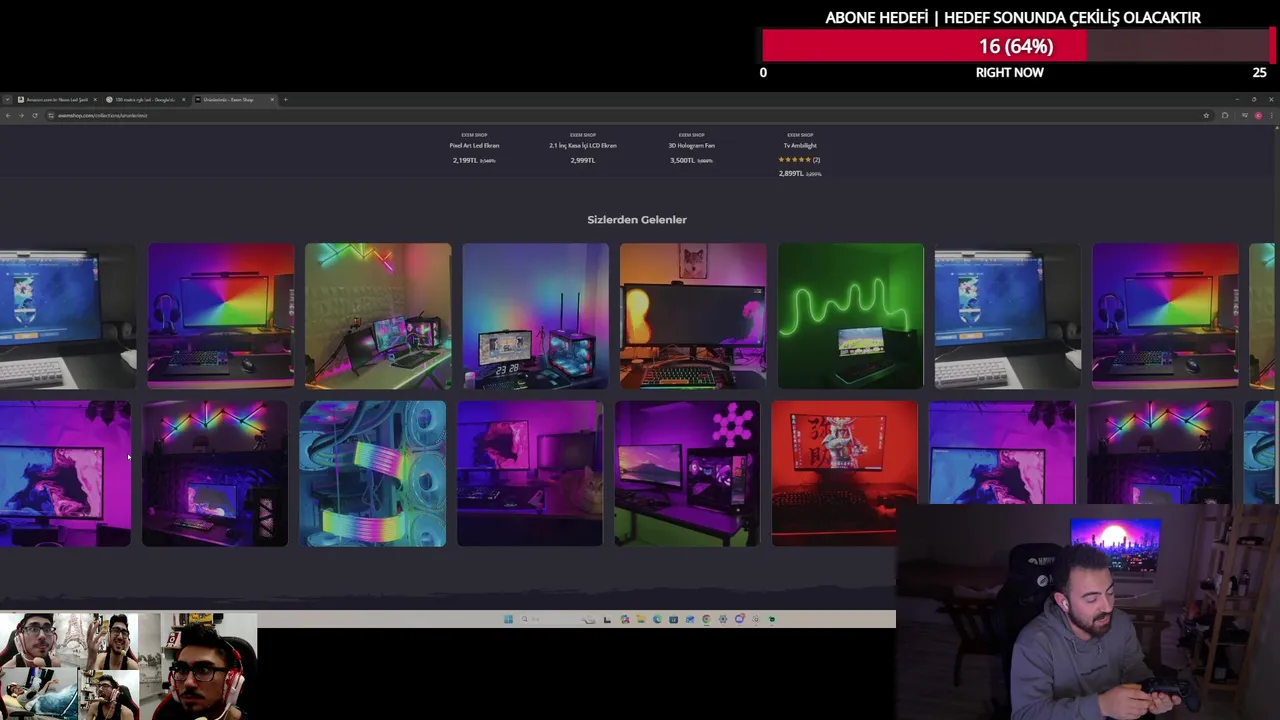
Task: Open the green app icon on taskbar
Action: coord(772,619)
